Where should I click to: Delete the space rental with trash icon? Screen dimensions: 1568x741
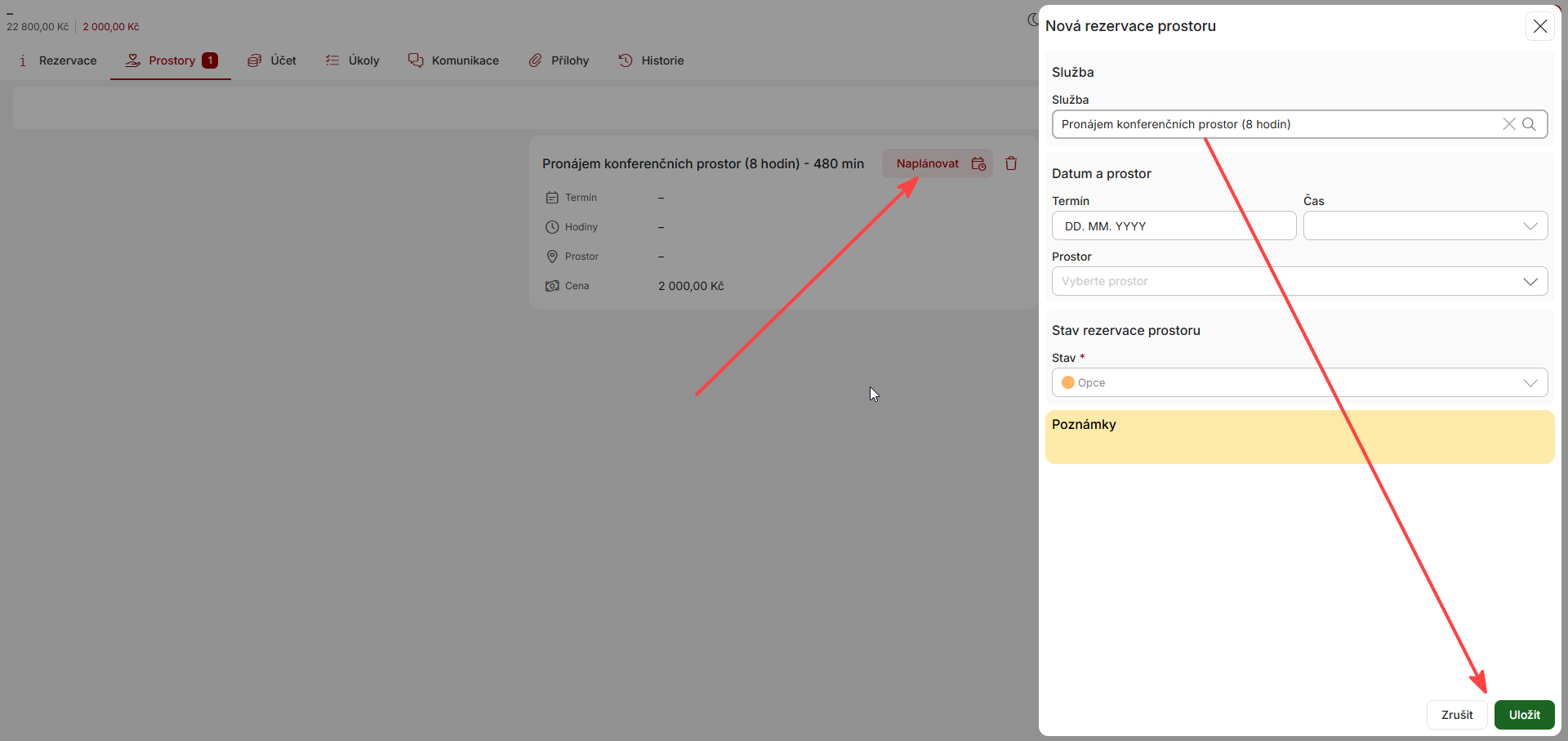[1011, 163]
